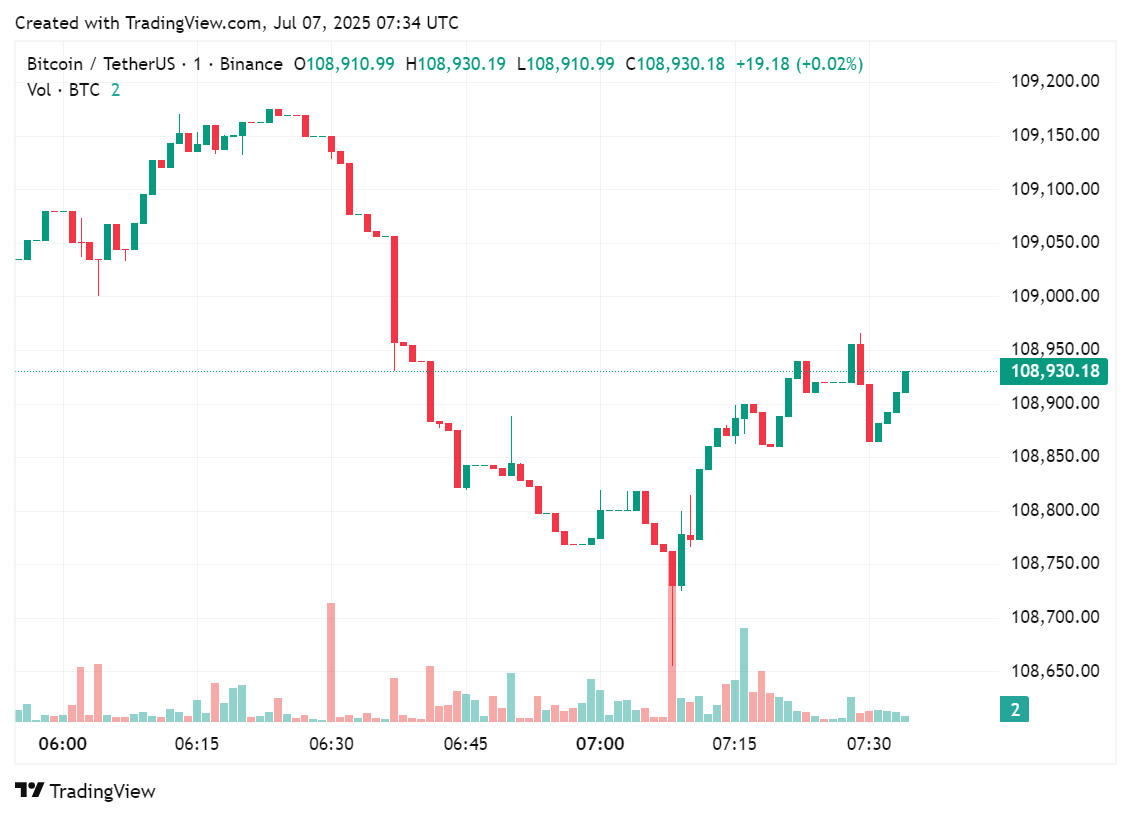Screen dimensions: 1131x817
Task: Select the 07:30 time axis label
Action: click(869, 744)
